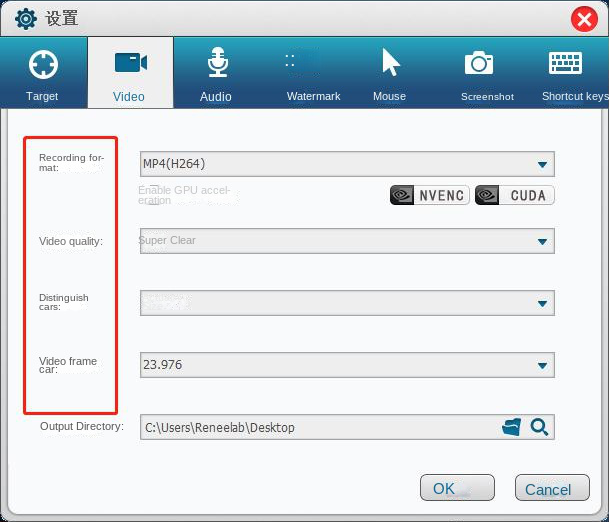Open the Audio settings tab
The width and height of the screenshot is (609, 522).
[x=216, y=73]
